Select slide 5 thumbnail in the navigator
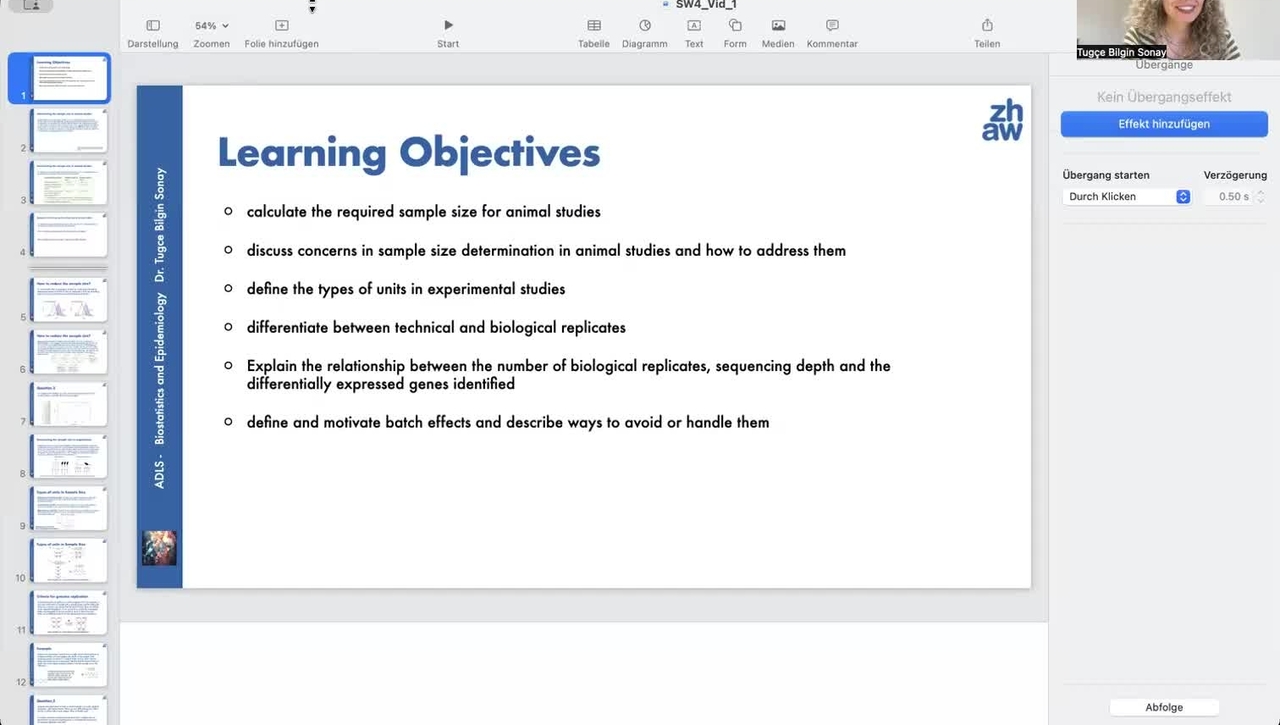The height and width of the screenshot is (725, 1280). pos(68,299)
